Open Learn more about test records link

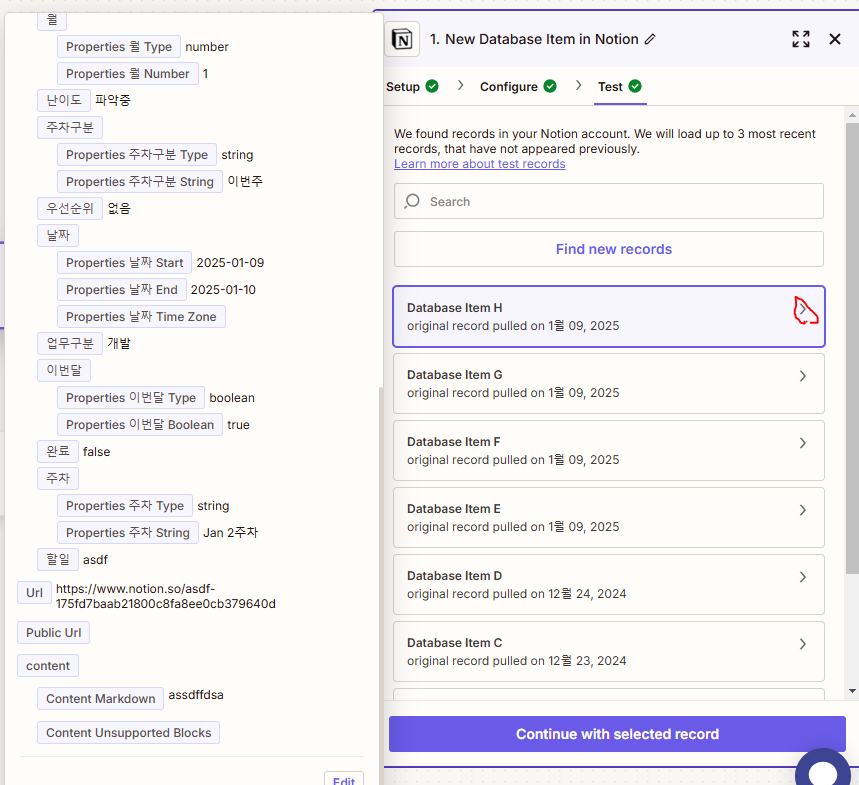[x=479, y=164]
